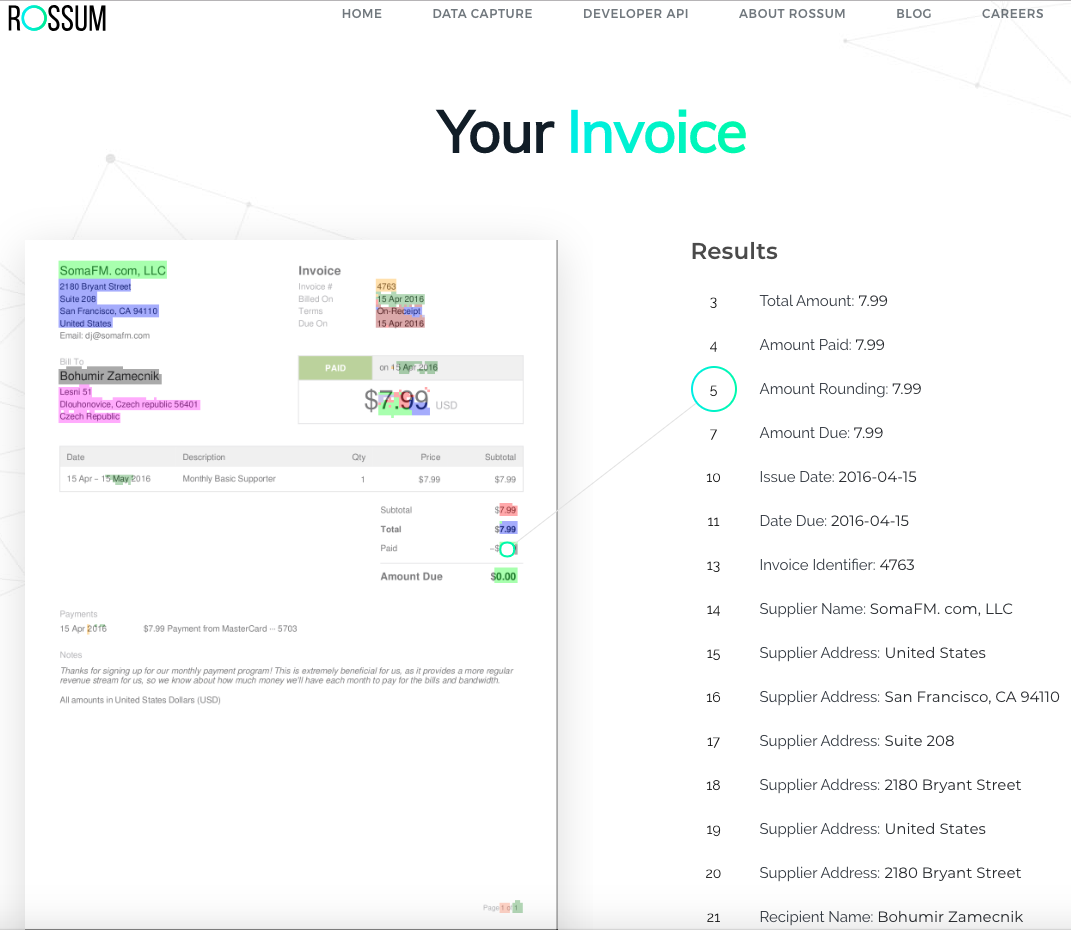Click the invoice page thumbnail's Notes paragraph
This screenshot has height=930, width=1071.
(286, 675)
